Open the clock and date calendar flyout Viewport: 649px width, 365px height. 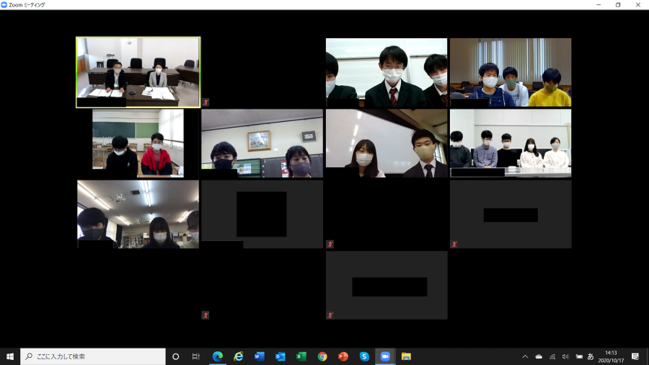(611, 356)
